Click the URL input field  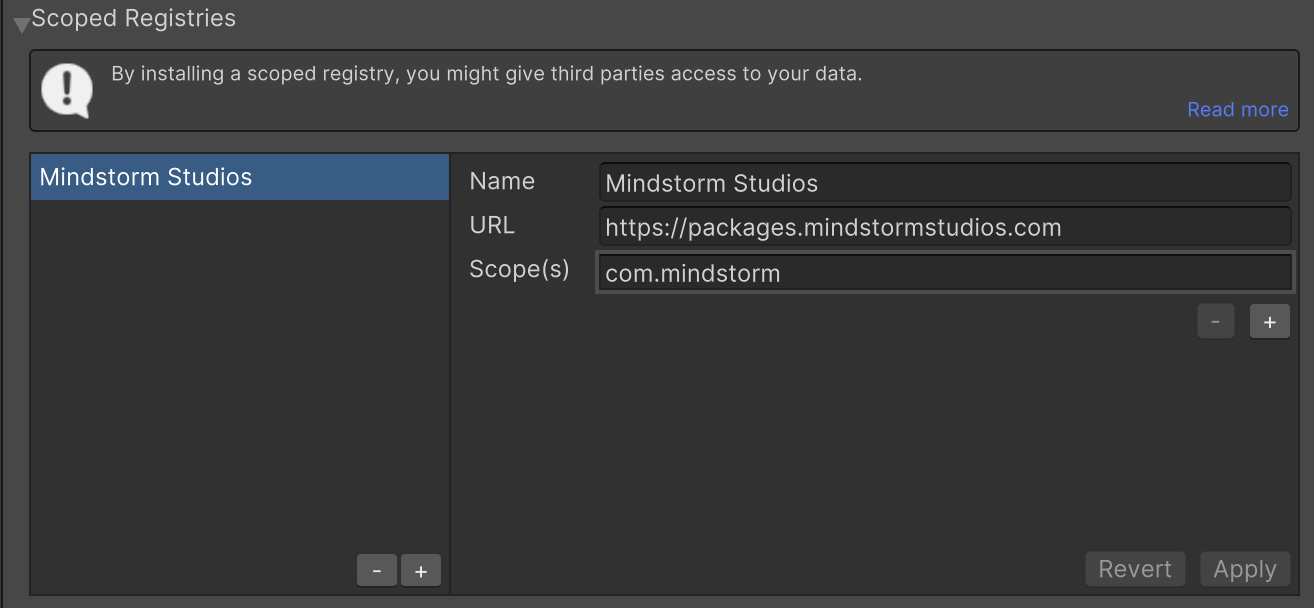[x=944, y=226]
